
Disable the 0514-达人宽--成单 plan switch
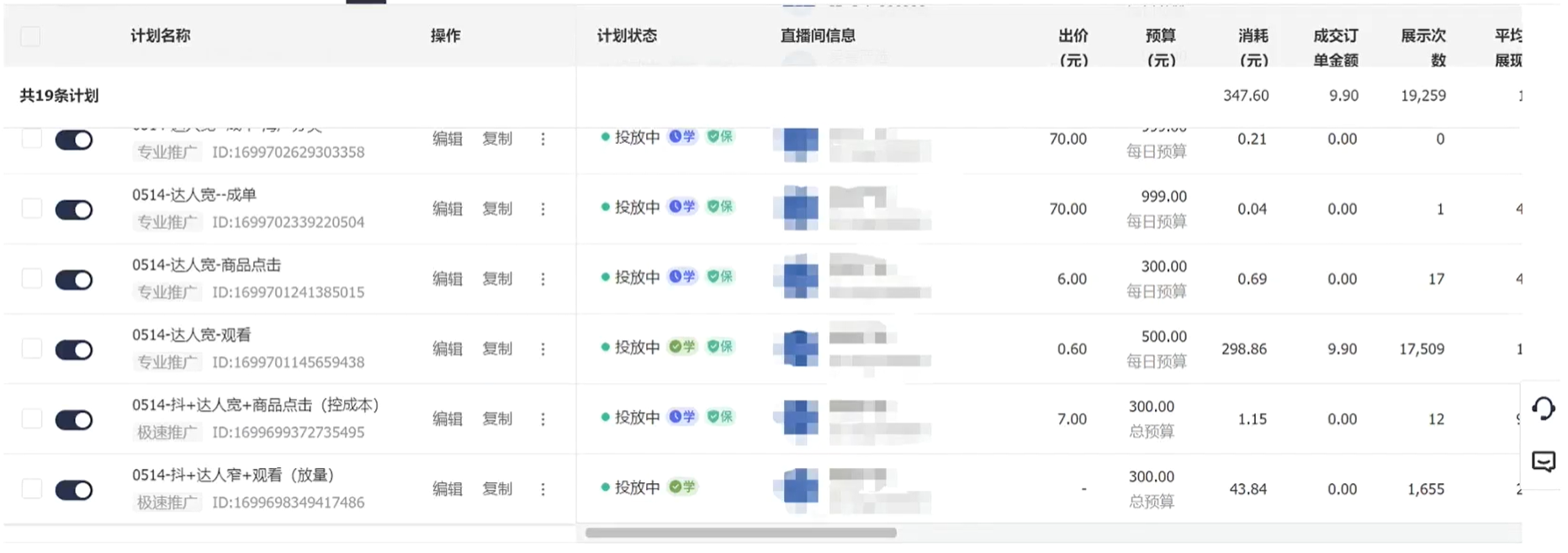(x=74, y=210)
